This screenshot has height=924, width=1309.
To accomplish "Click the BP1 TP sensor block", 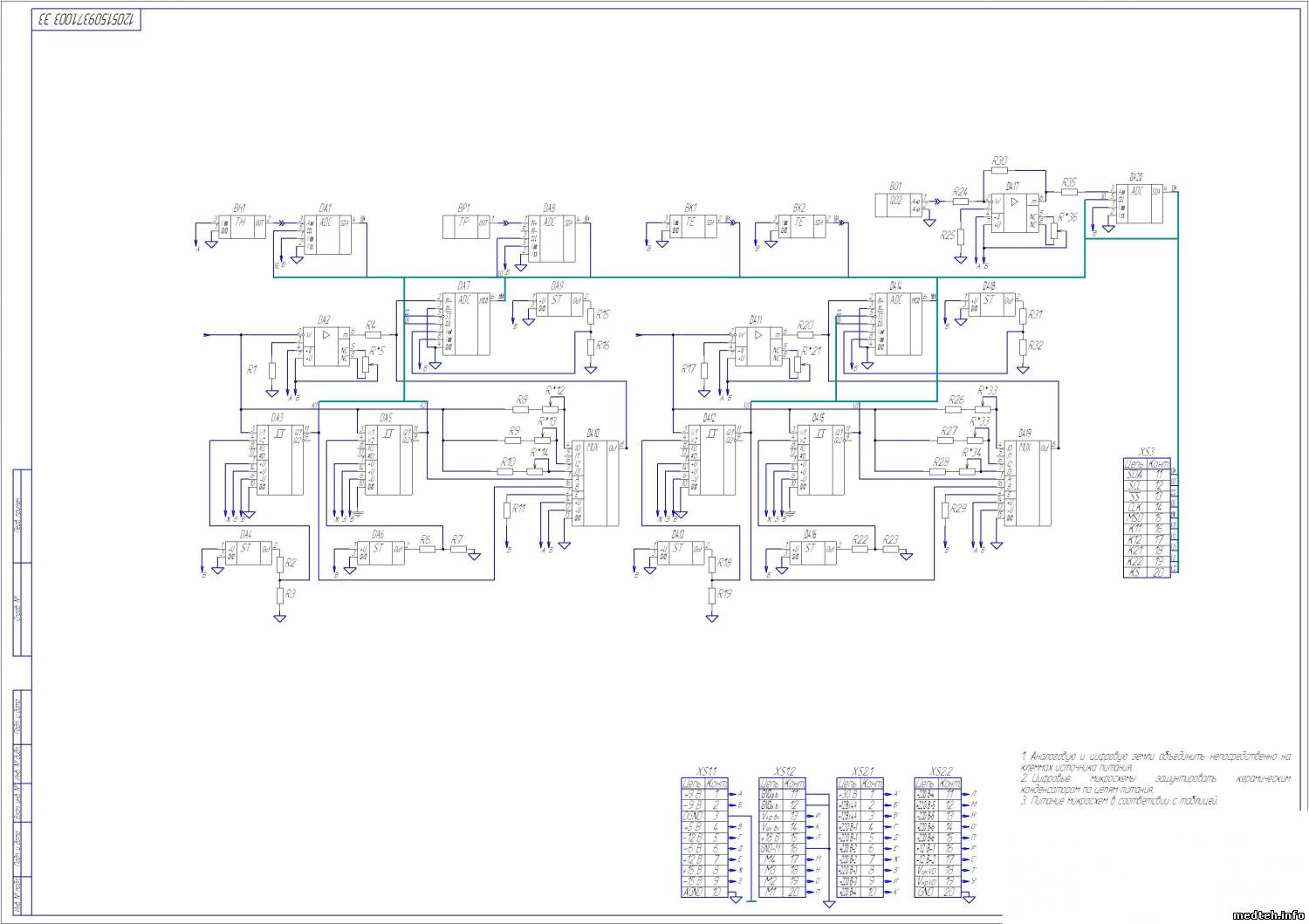I will coord(467,227).
